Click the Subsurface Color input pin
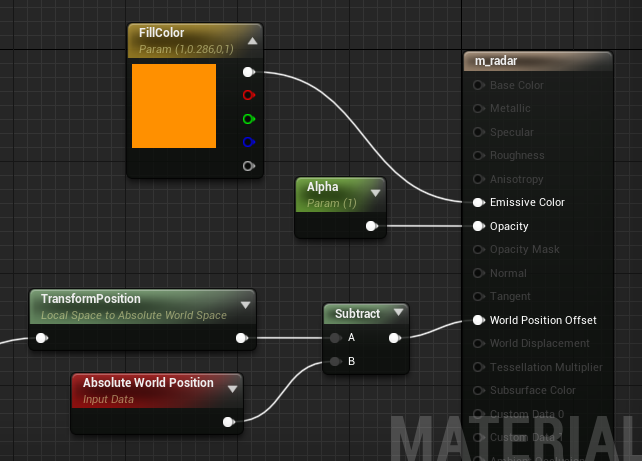642x461 pixels. (x=478, y=390)
